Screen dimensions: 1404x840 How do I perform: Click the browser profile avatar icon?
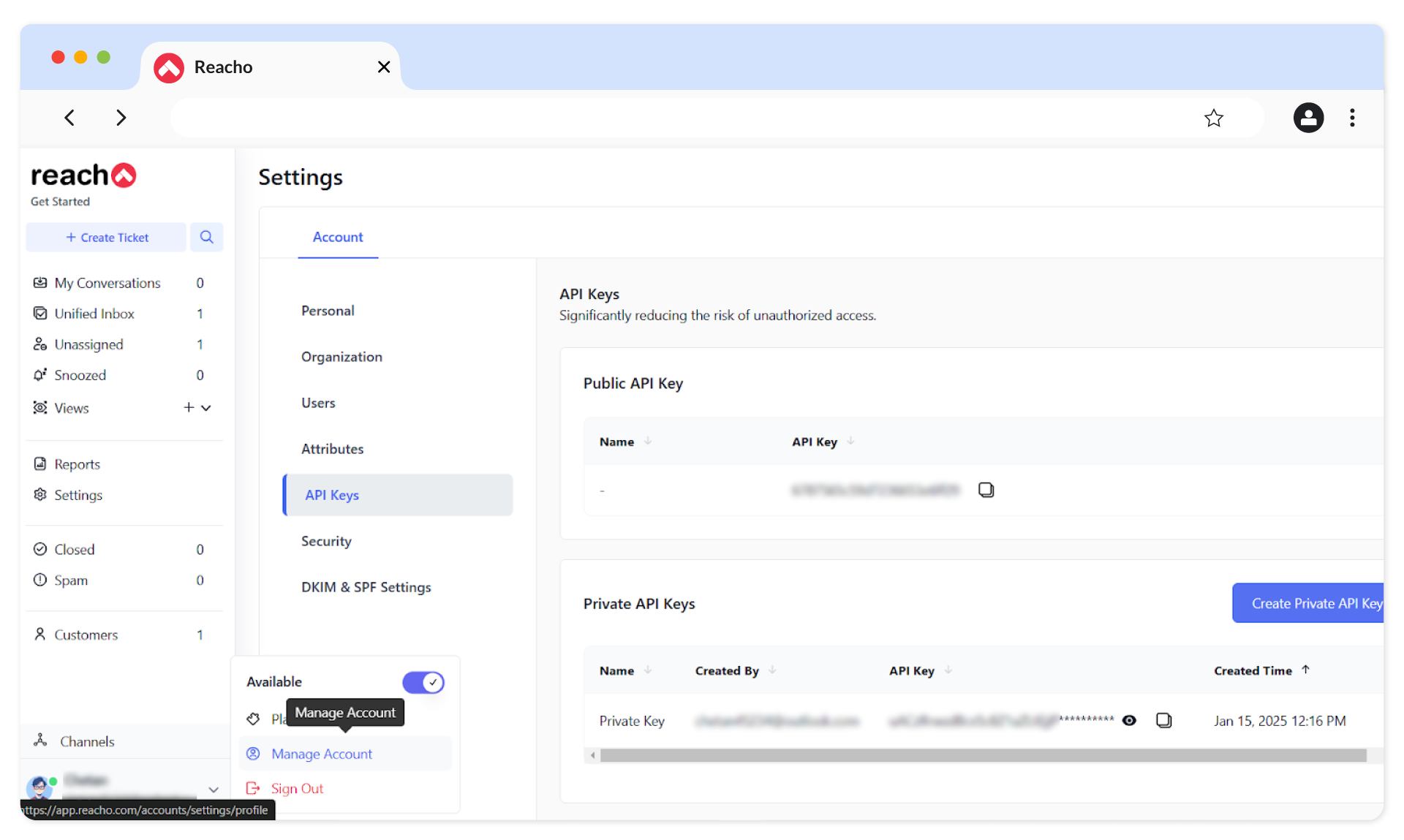pyautogui.click(x=1308, y=118)
